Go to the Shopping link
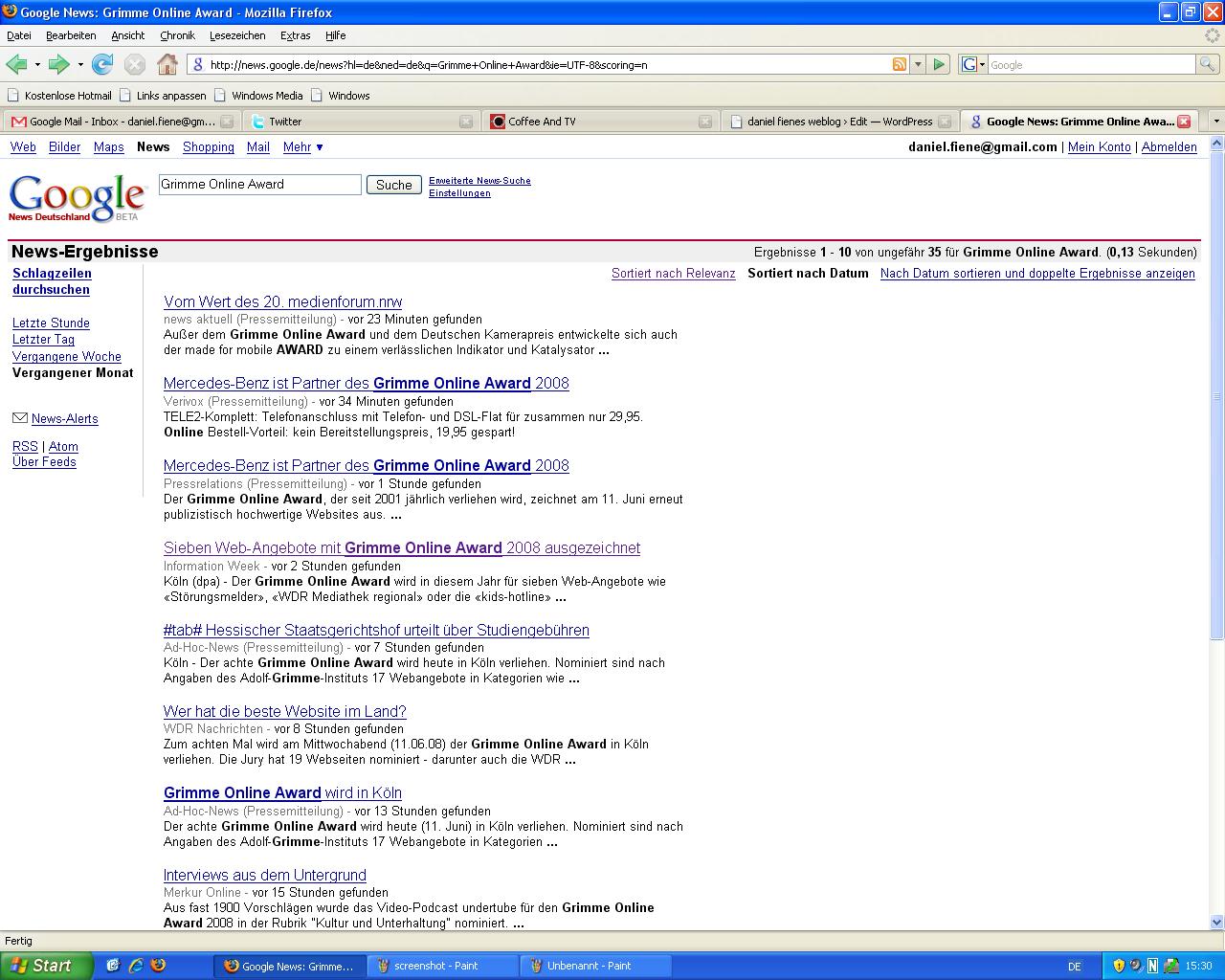Screen dimensions: 1225x980 [x=209, y=146]
